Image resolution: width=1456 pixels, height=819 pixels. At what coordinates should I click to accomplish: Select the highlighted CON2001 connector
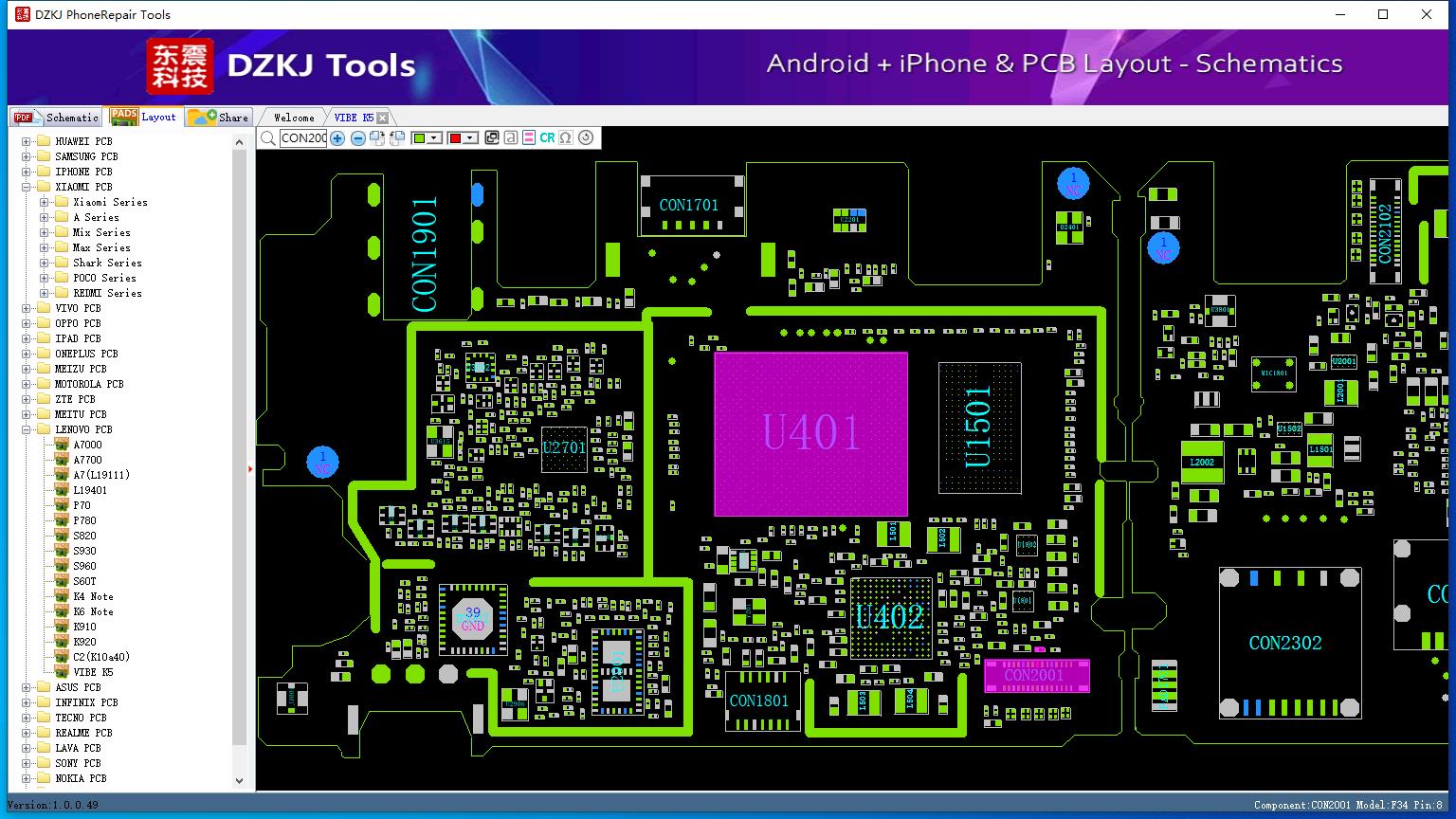point(1036,676)
